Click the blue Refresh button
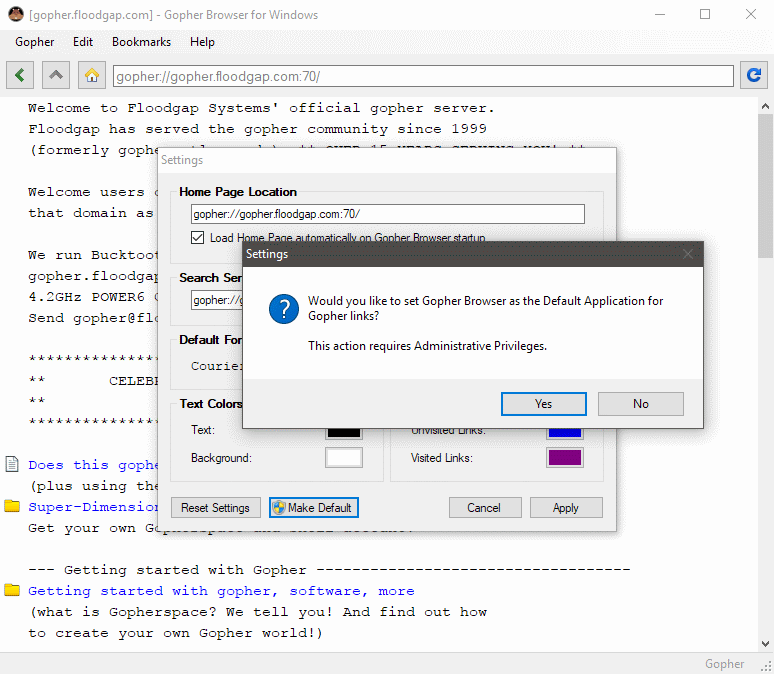Image resolution: width=774 pixels, height=674 pixels. point(753,76)
